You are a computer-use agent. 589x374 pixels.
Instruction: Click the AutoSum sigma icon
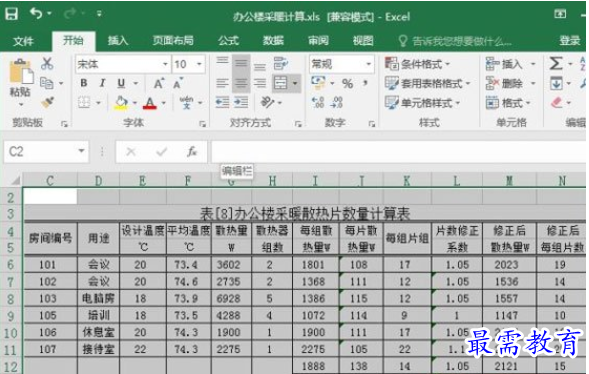point(556,63)
